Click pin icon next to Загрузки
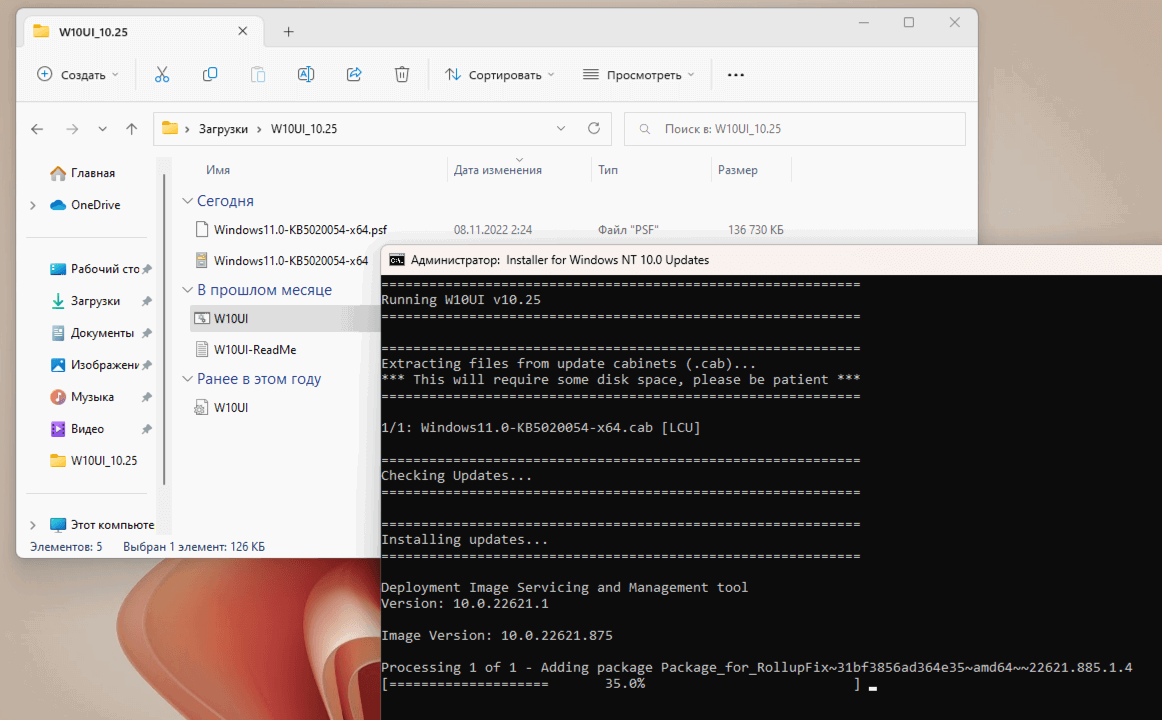 (x=147, y=301)
